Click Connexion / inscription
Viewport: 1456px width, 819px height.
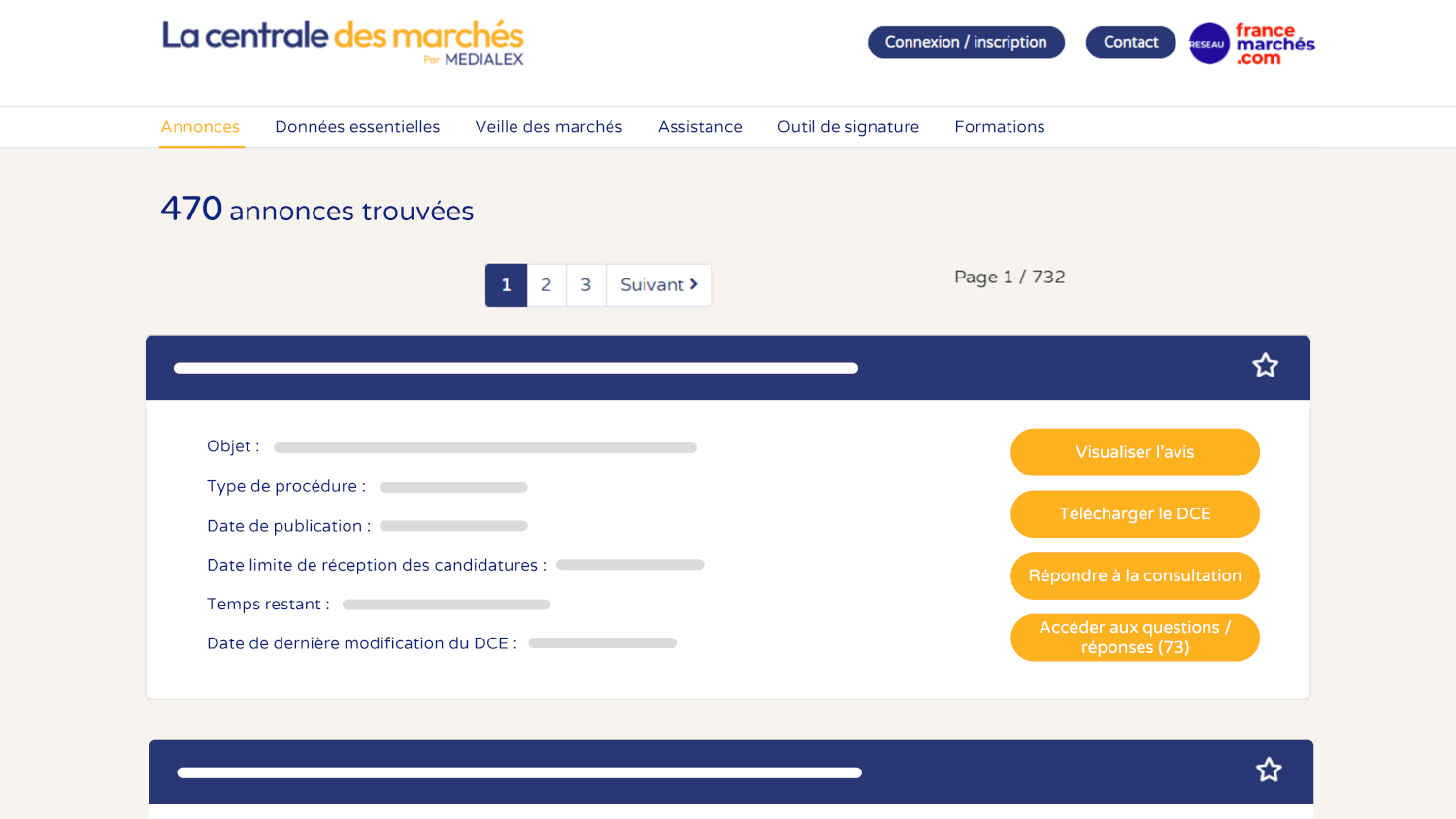(966, 42)
